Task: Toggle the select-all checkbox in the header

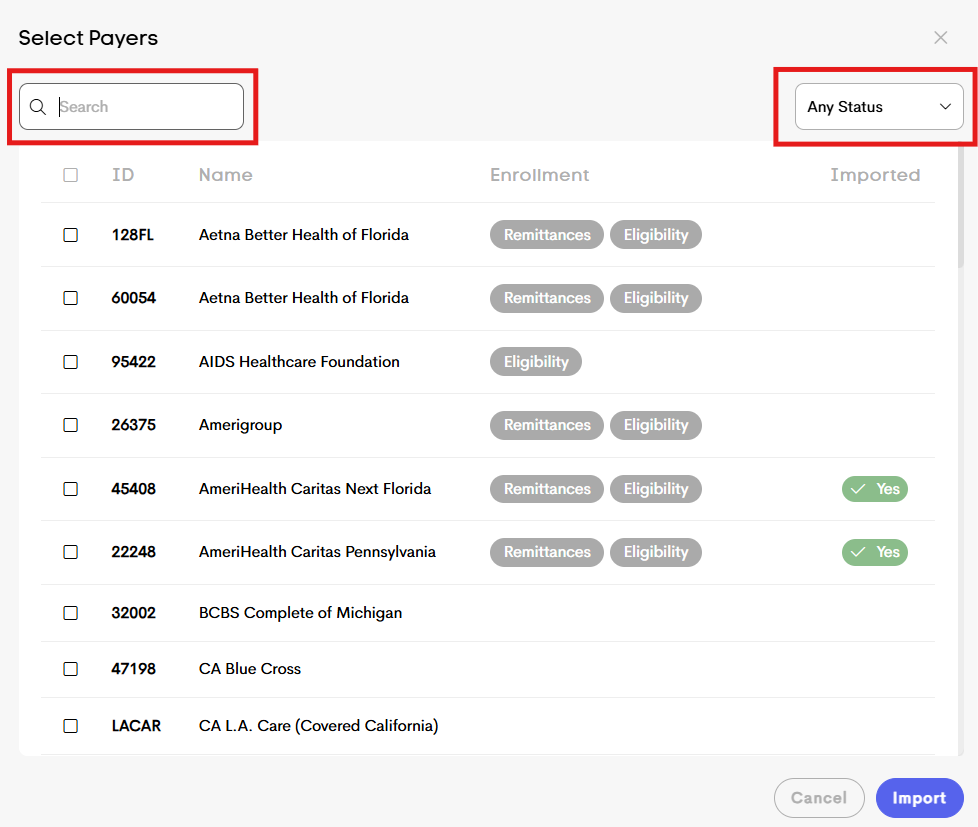Action: (70, 175)
